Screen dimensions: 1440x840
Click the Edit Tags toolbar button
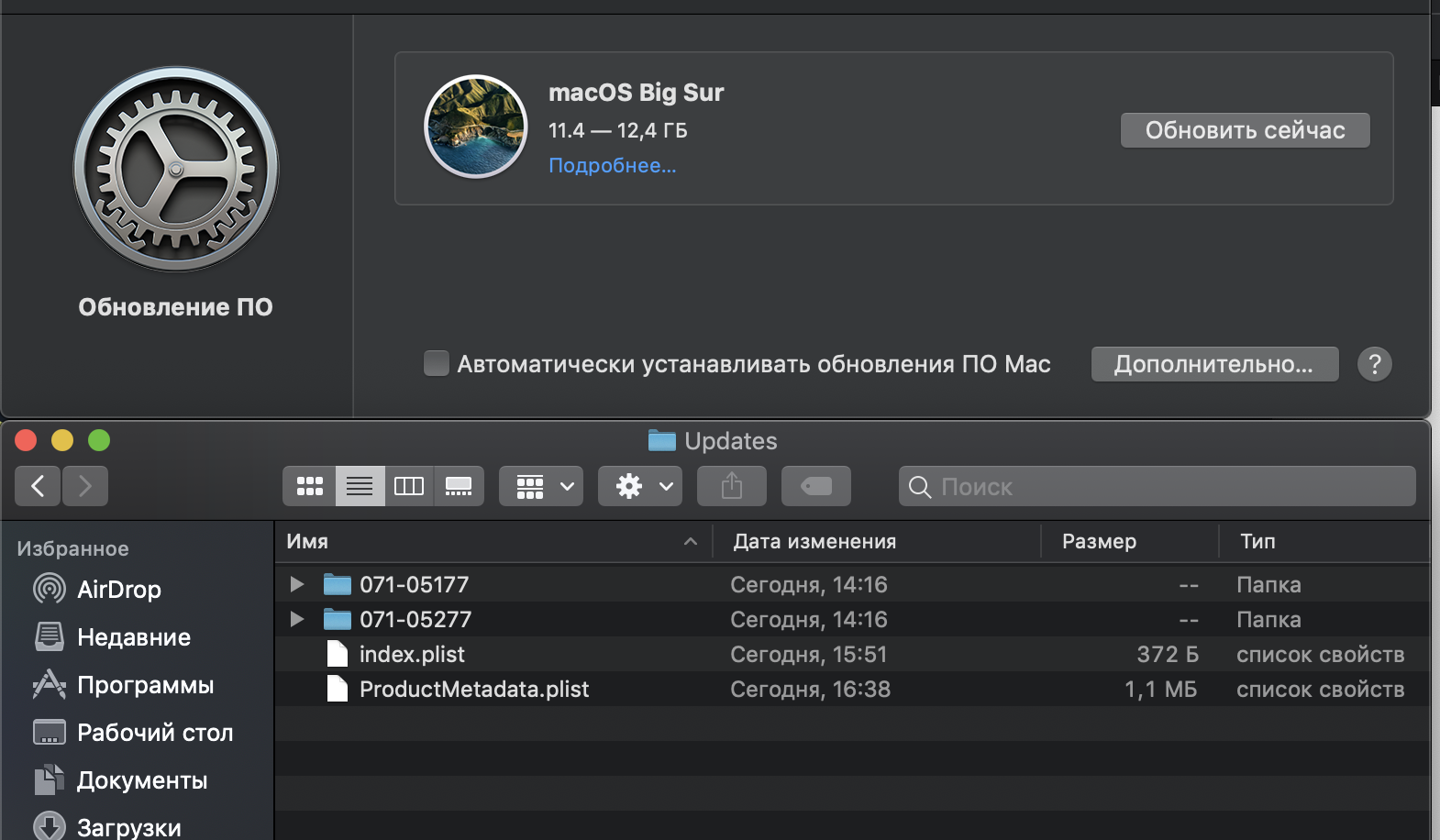[816, 486]
